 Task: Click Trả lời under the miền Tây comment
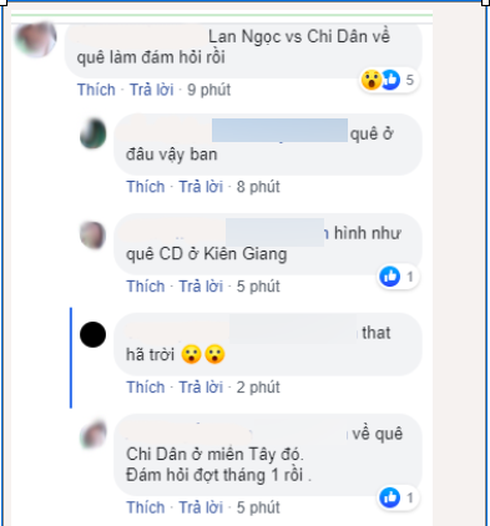click(201, 507)
